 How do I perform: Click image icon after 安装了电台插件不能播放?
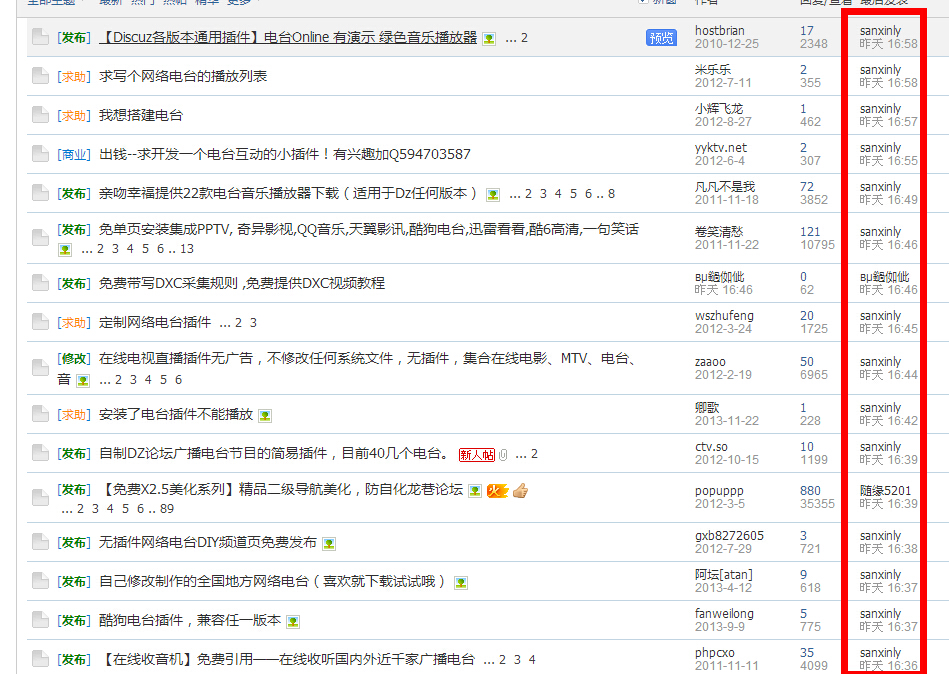coord(265,415)
